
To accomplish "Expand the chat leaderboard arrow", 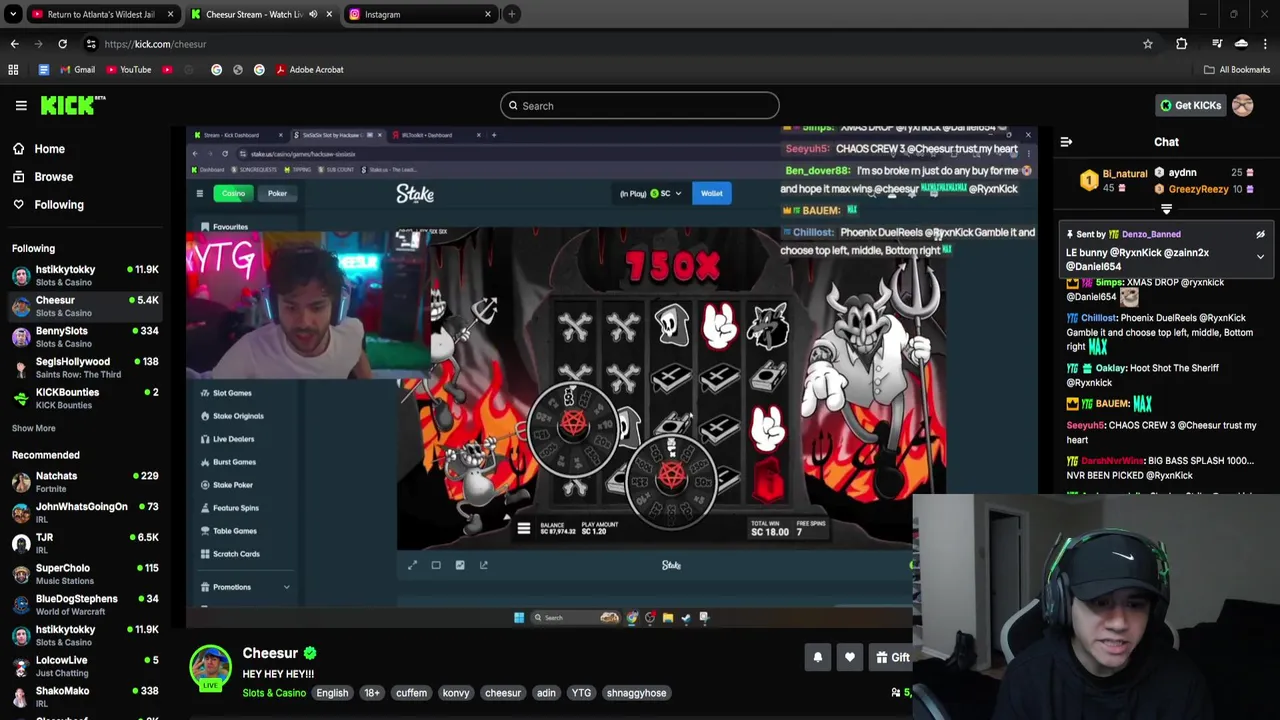I will (x=1166, y=209).
